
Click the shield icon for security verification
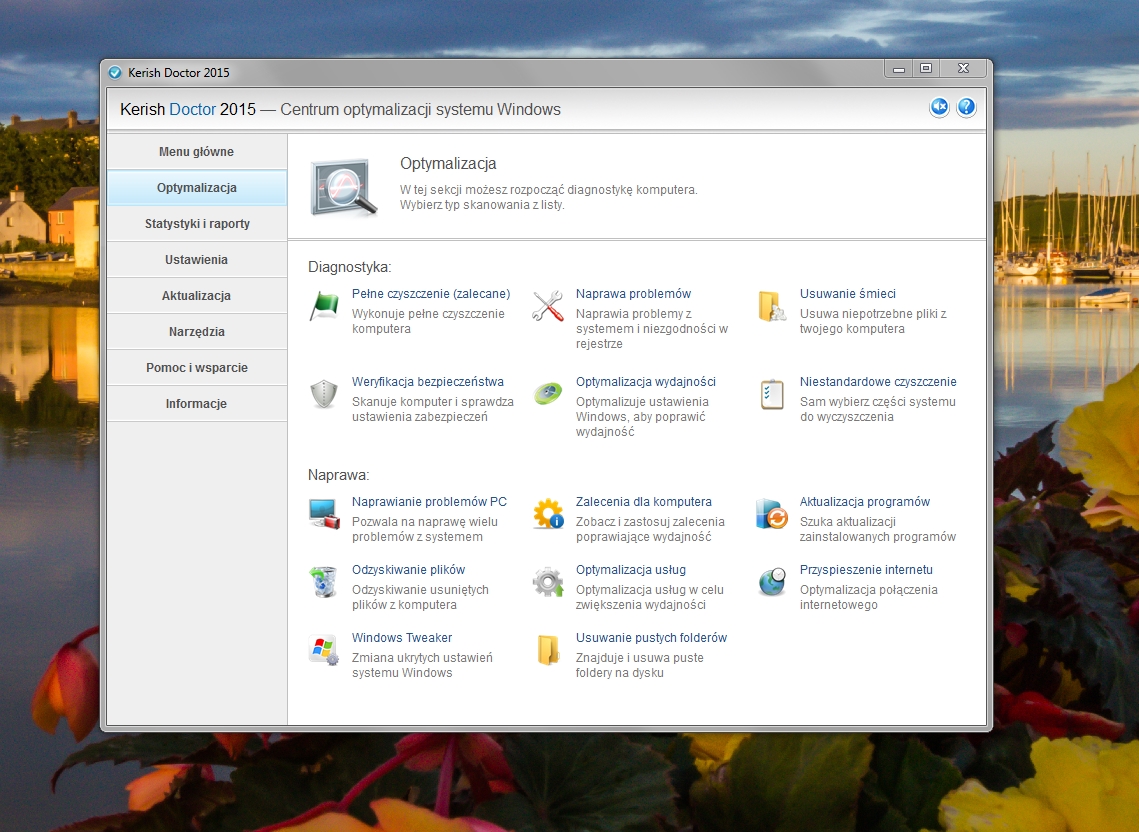[x=324, y=394]
